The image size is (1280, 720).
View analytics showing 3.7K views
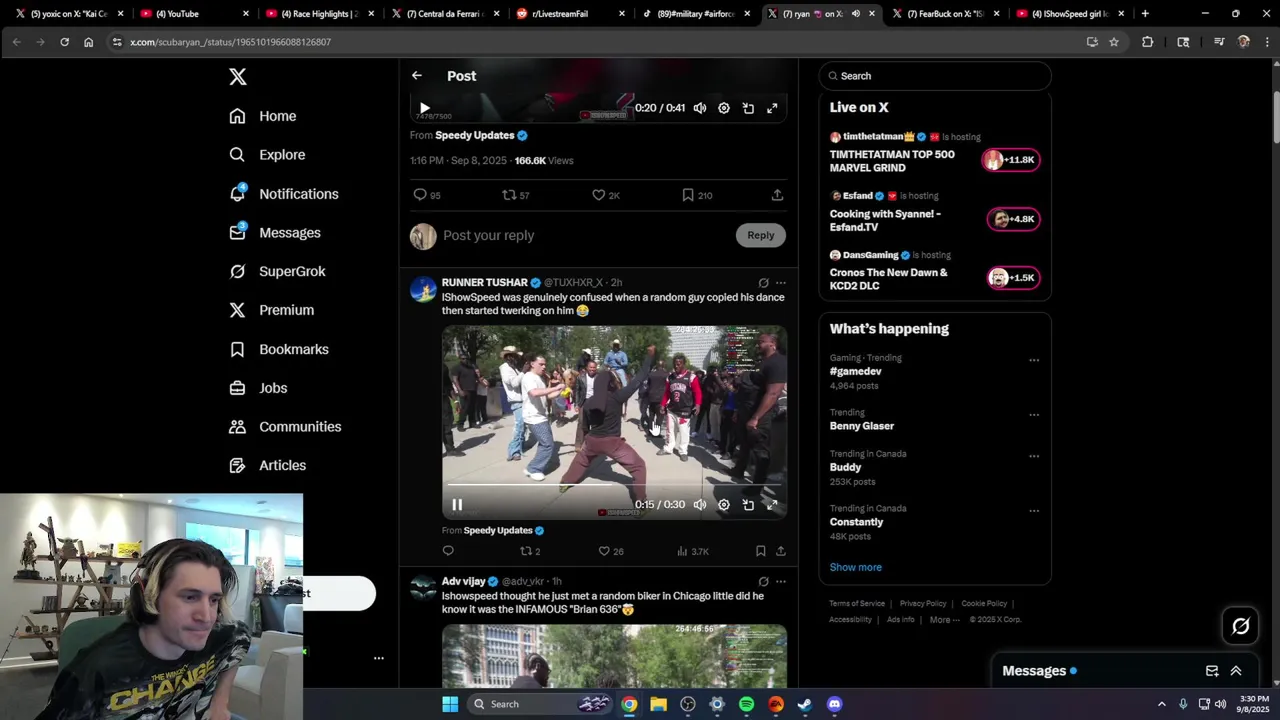(x=692, y=551)
